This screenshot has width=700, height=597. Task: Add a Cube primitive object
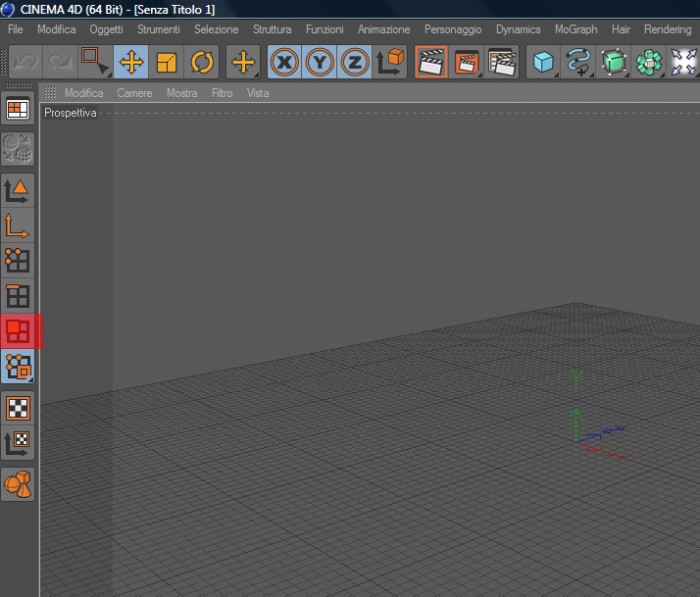click(543, 62)
